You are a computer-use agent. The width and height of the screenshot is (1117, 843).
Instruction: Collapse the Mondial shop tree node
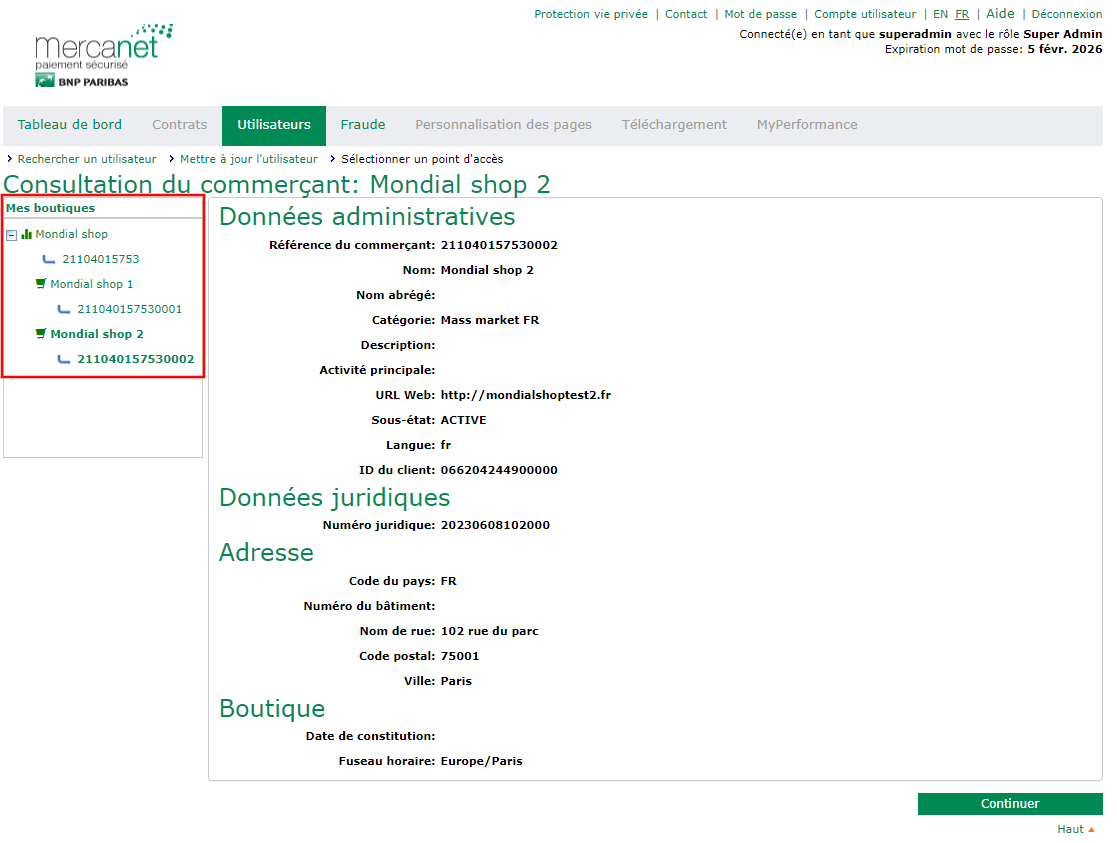[12, 235]
